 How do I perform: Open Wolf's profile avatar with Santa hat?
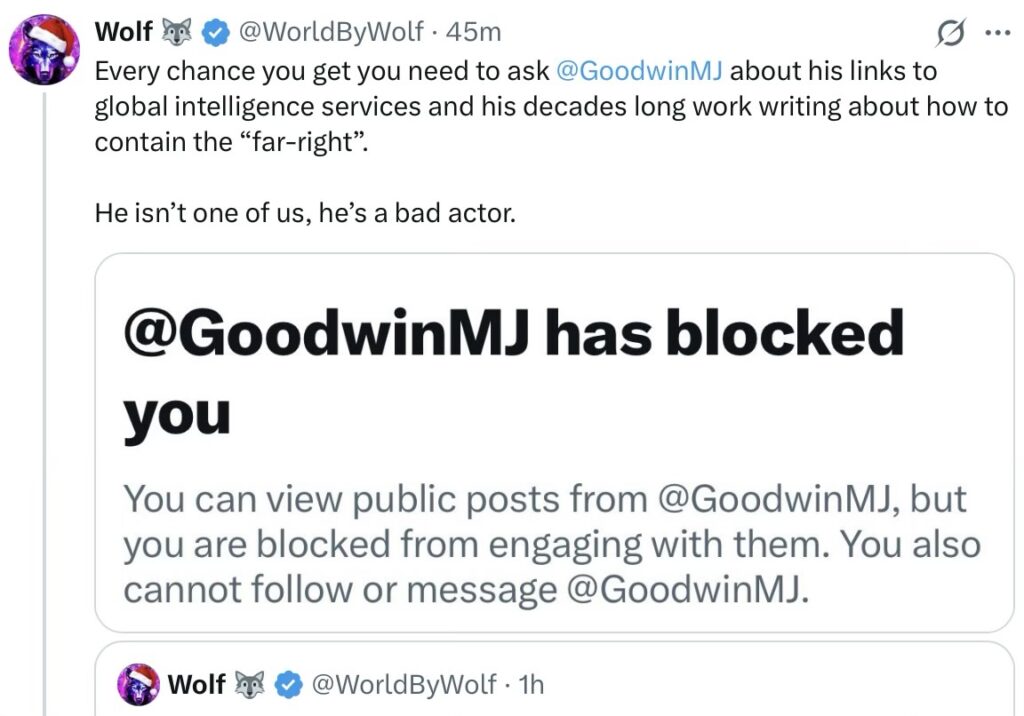(x=45, y=50)
